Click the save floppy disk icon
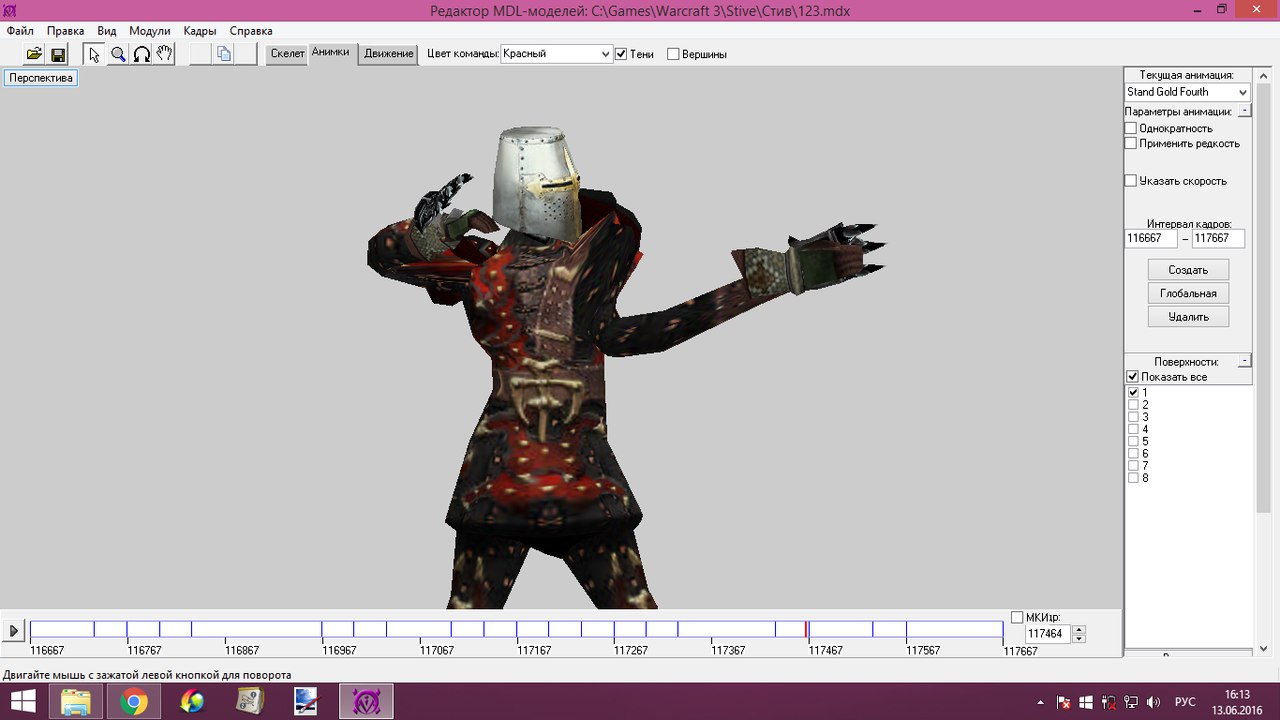The height and width of the screenshot is (720, 1280). pyautogui.click(x=58, y=54)
